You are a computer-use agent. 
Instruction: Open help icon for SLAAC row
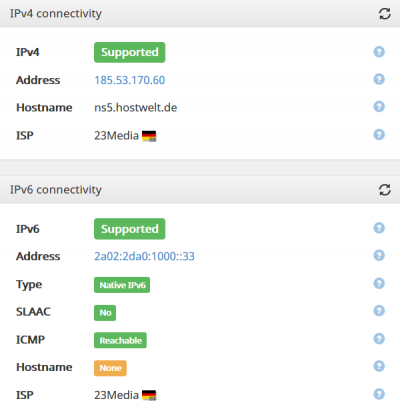point(379,311)
